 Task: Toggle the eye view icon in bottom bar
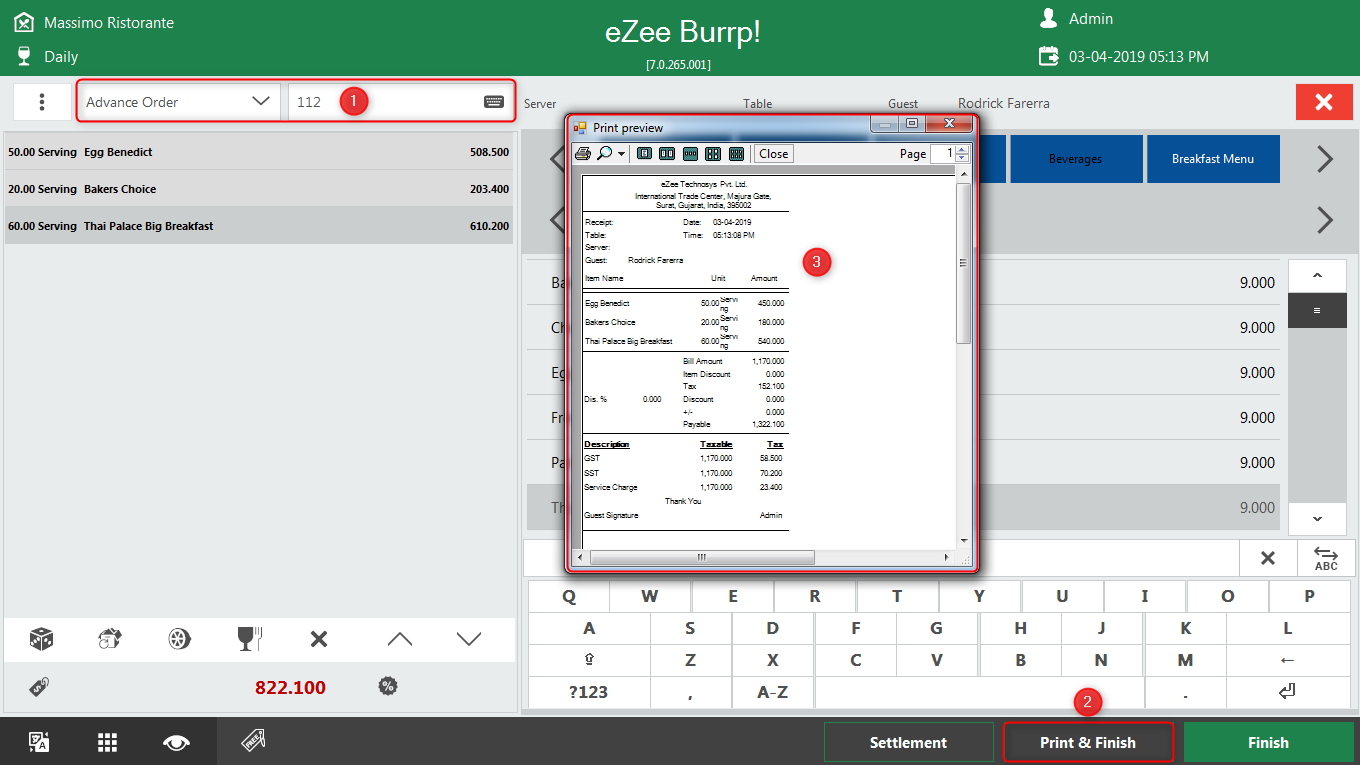[177, 742]
